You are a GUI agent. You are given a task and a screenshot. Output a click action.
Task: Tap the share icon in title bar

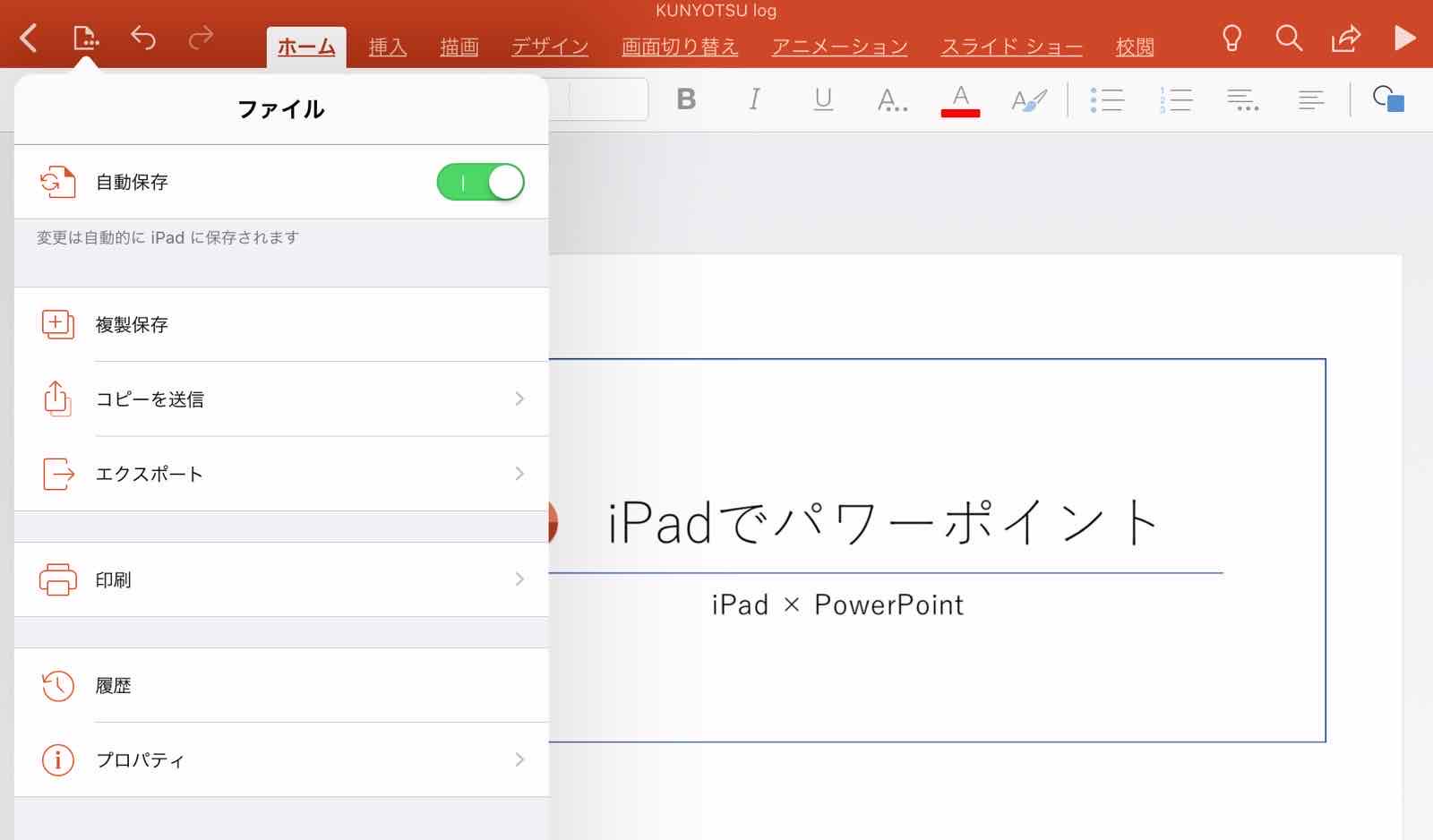(1346, 38)
